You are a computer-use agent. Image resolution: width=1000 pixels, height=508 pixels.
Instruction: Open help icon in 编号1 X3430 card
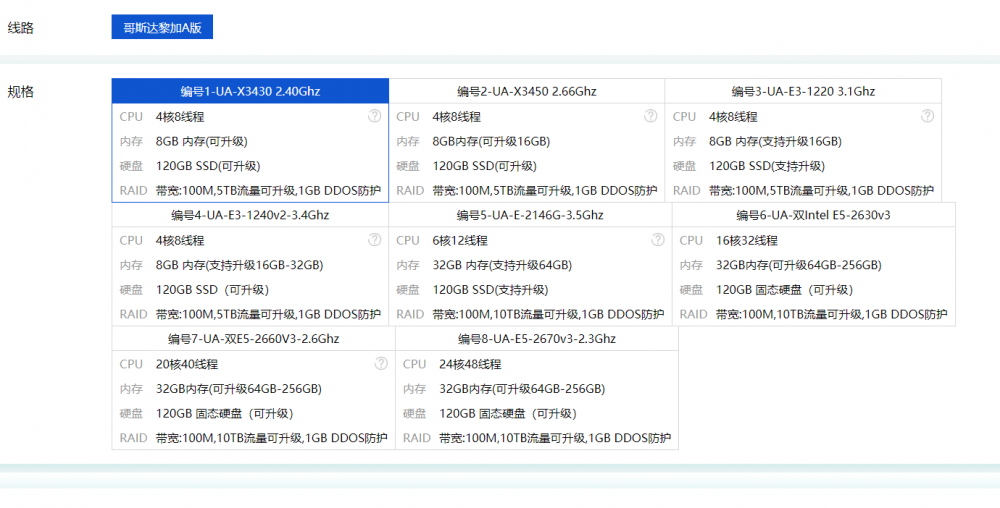(374, 116)
